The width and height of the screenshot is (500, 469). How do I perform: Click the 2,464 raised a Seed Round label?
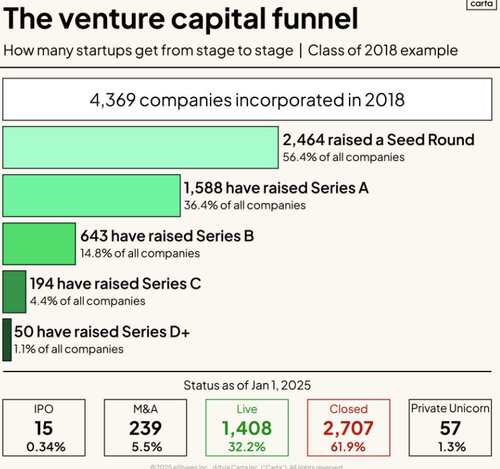(x=378, y=140)
